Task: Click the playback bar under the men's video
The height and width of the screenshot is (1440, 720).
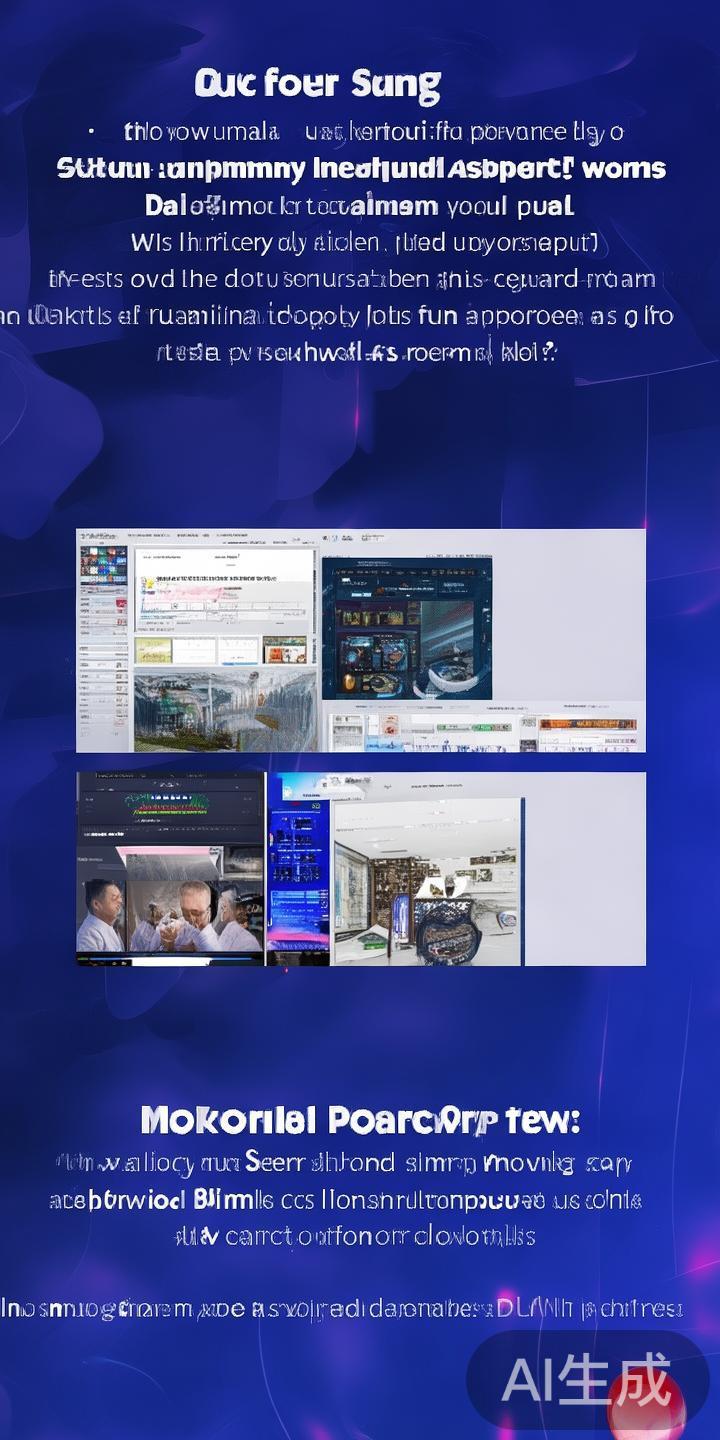Action: coord(170,960)
